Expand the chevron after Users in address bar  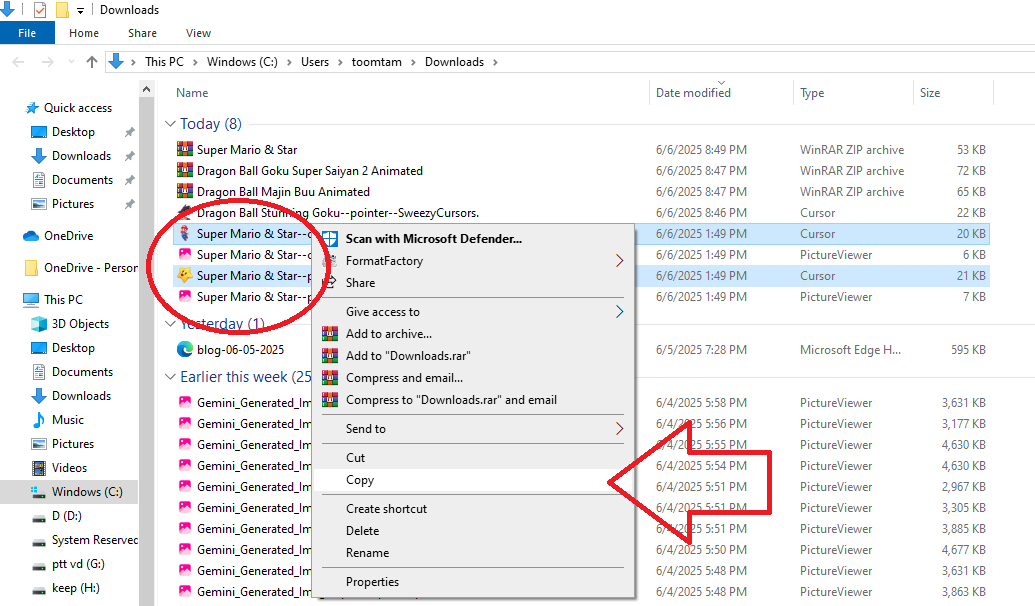[x=340, y=62]
